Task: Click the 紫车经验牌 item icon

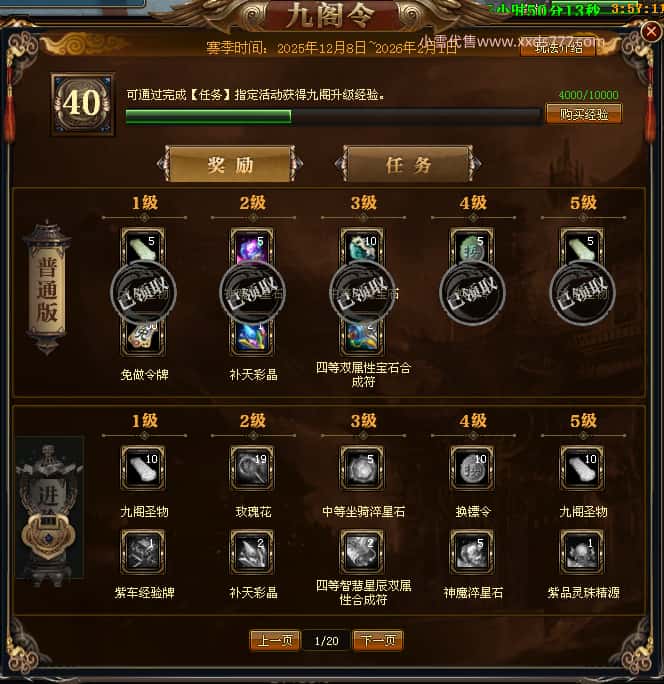Action: [x=143, y=552]
